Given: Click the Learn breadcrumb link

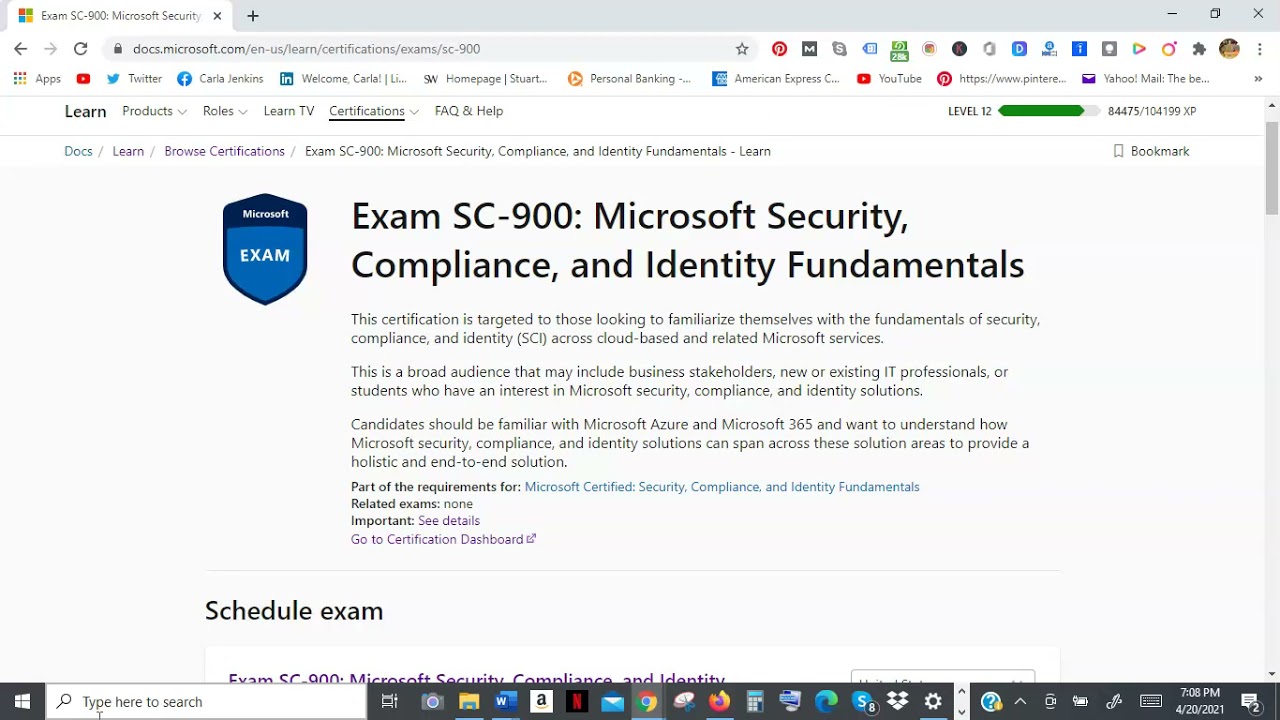Looking at the screenshot, I should (x=128, y=151).
